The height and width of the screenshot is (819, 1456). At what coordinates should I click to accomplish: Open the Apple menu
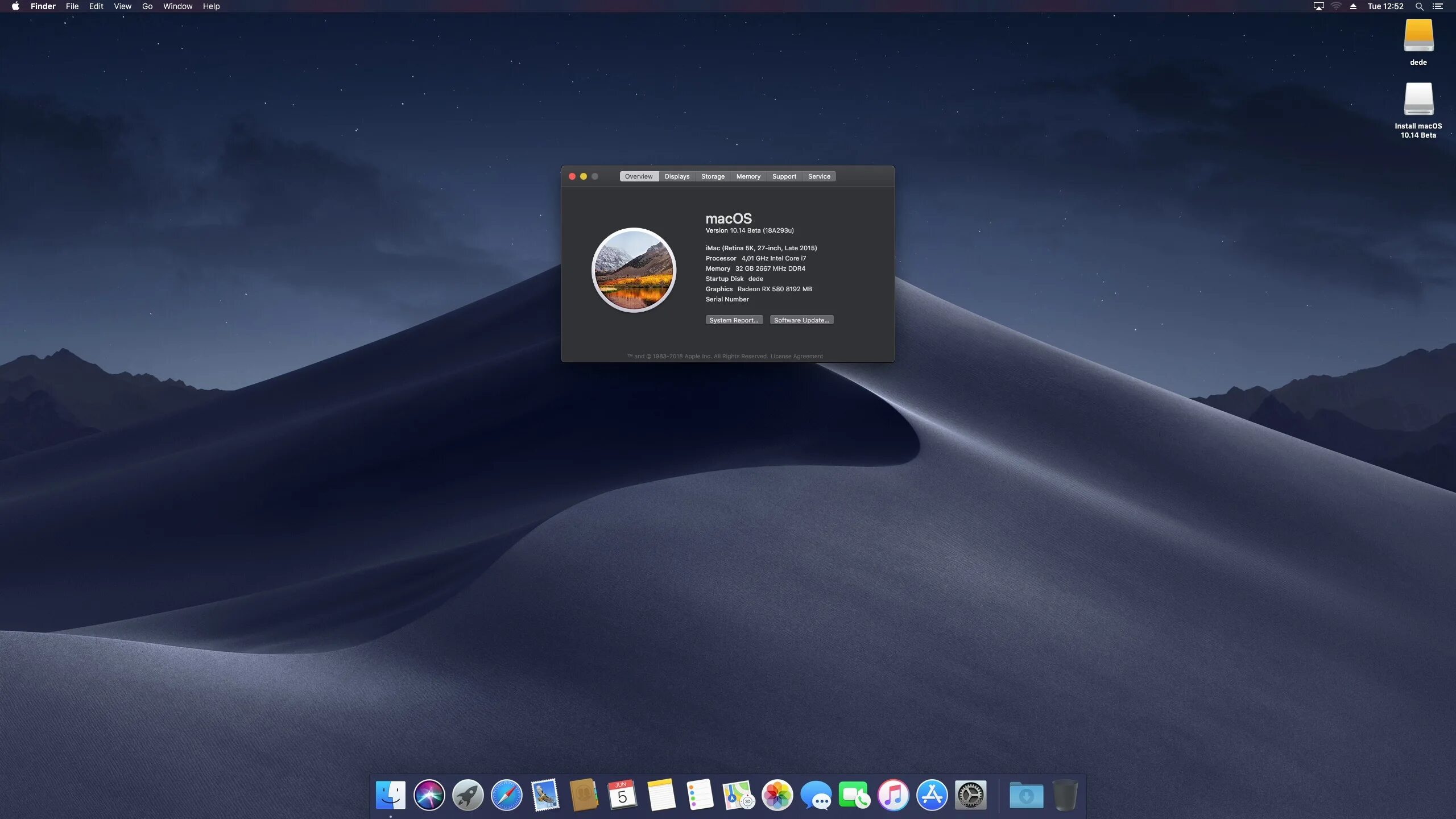click(15, 6)
